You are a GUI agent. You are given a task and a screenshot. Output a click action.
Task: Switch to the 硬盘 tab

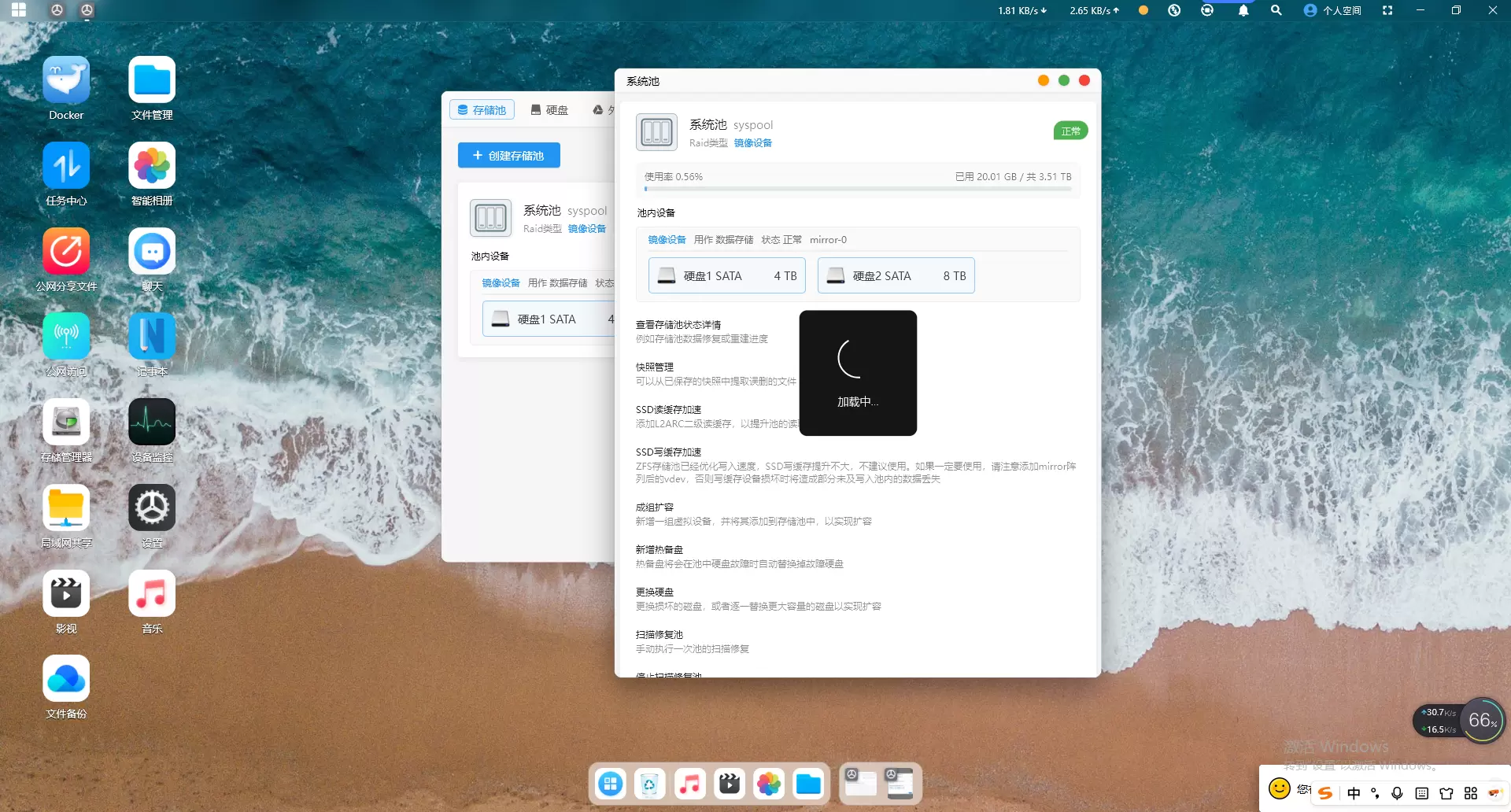[549, 110]
